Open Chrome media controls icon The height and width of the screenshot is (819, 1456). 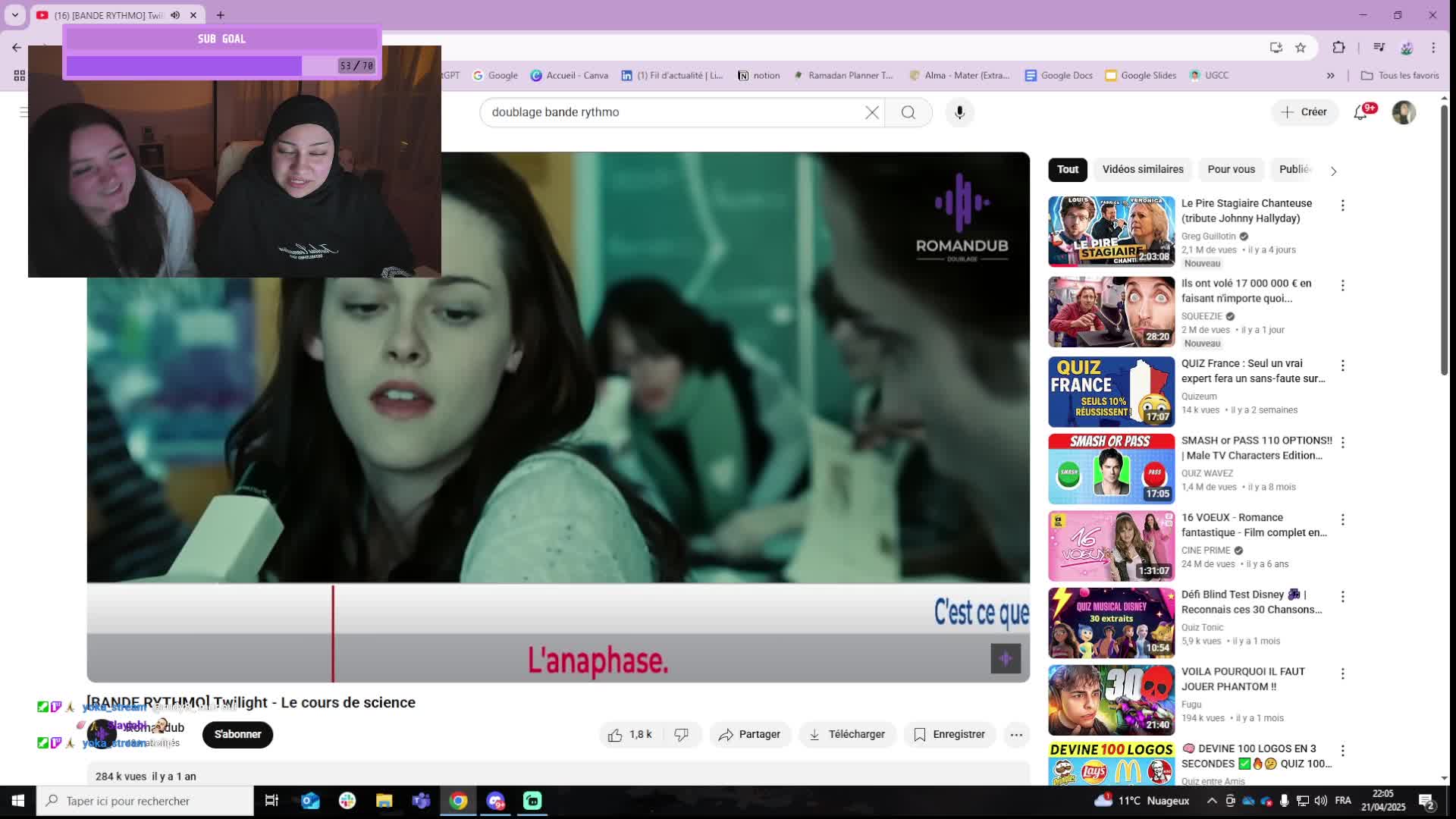(1379, 47)
